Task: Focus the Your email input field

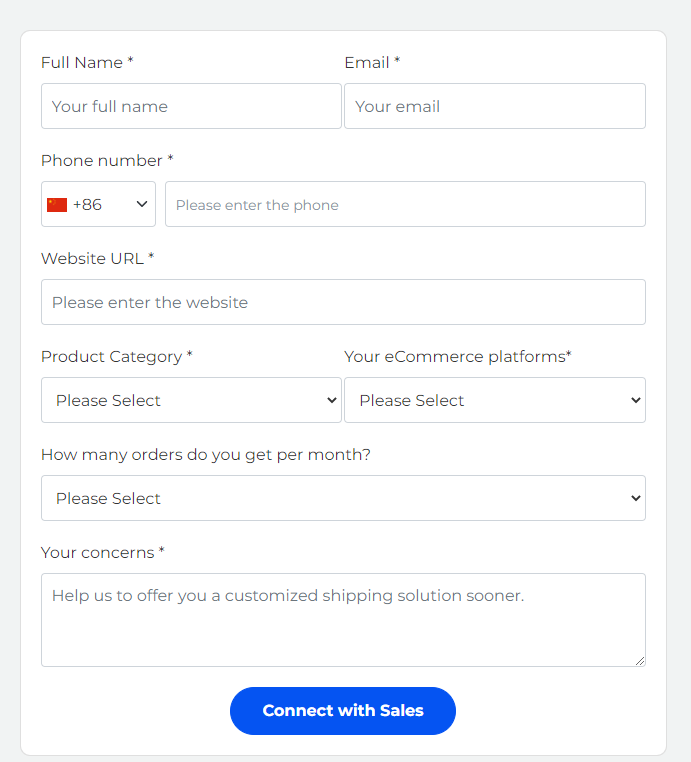Action: (495, 106)
